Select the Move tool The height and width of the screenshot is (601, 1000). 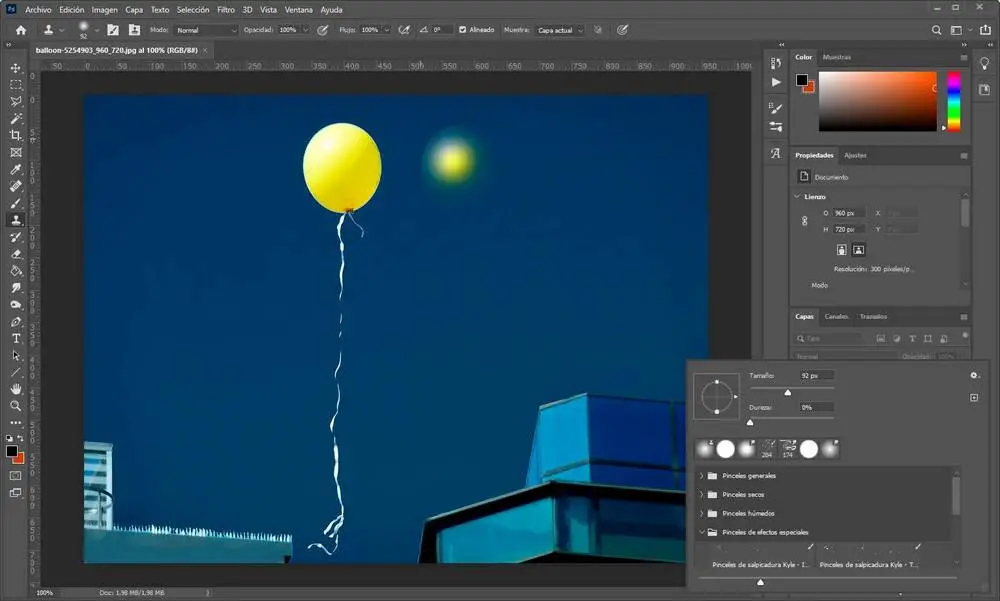point(16,68)
